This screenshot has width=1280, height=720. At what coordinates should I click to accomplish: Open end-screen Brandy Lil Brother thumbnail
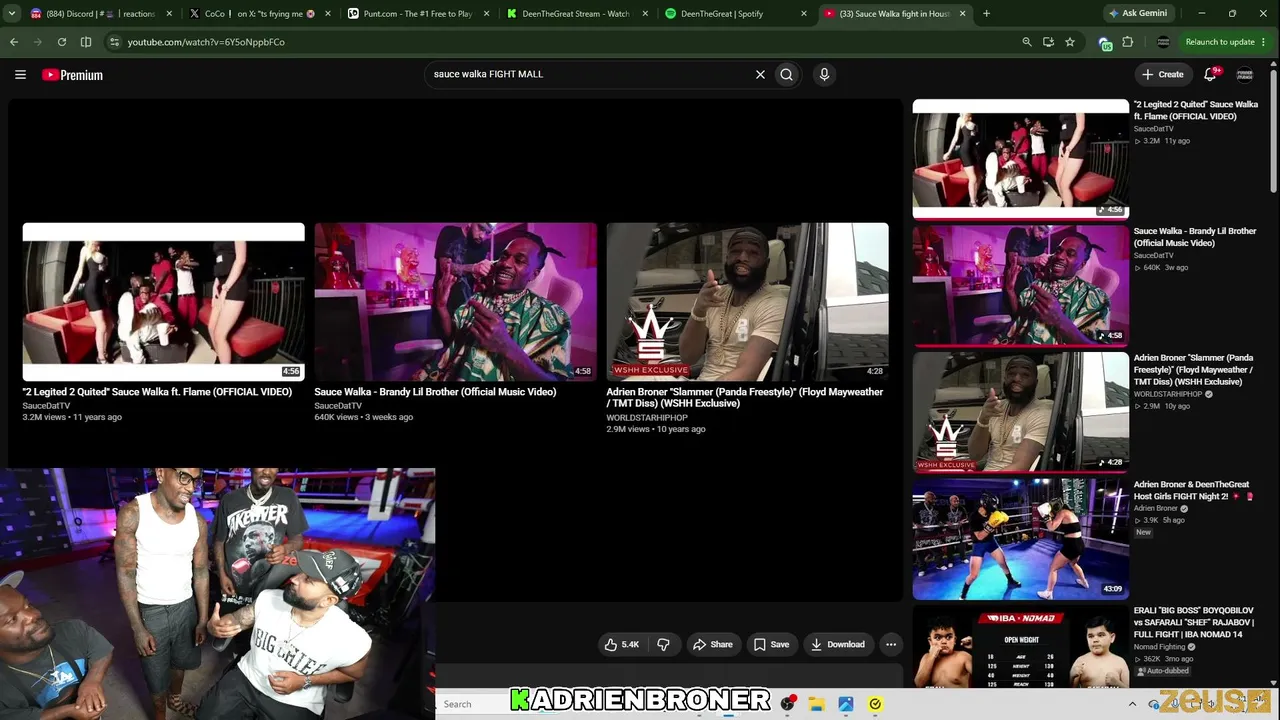tap(455, 302)
